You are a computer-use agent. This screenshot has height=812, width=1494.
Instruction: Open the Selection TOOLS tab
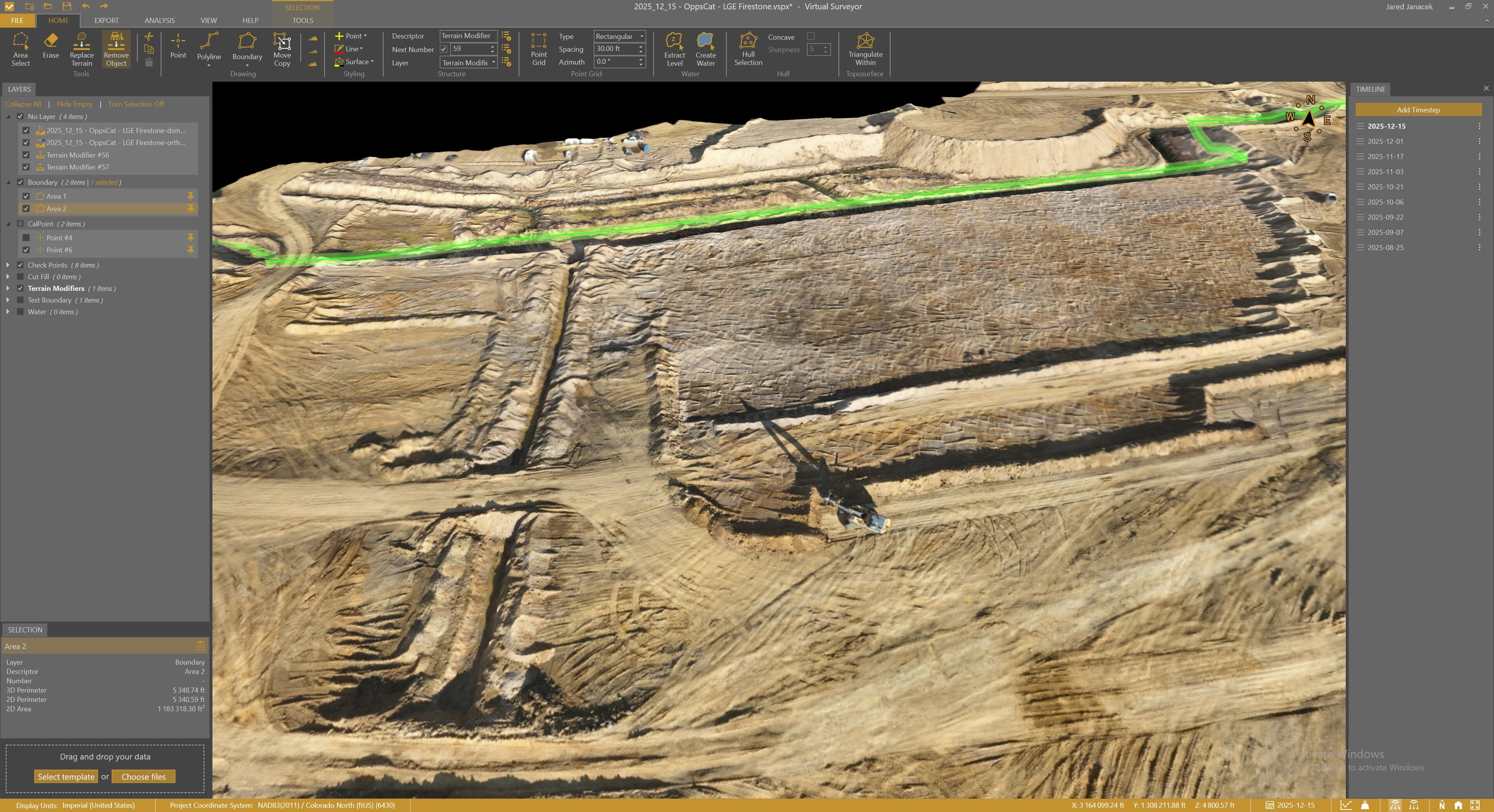point(303,20)
